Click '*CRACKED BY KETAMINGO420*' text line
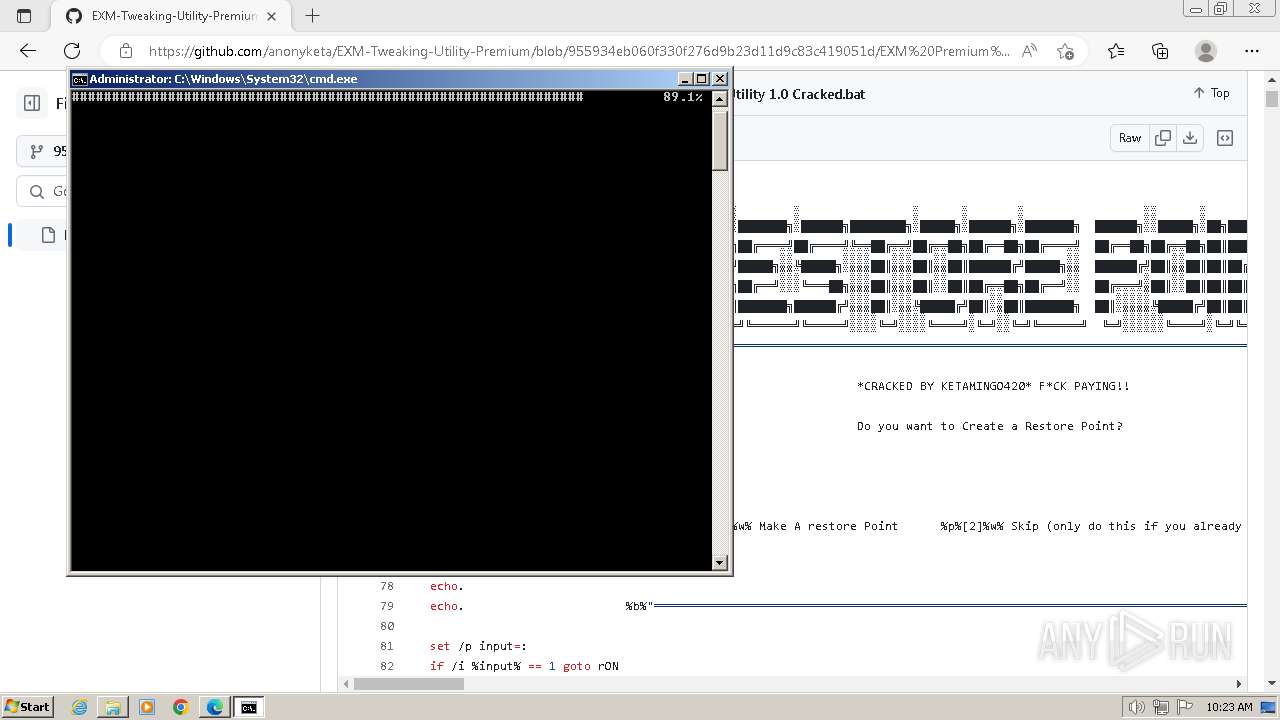1280x720 pixels. (993, 386)
